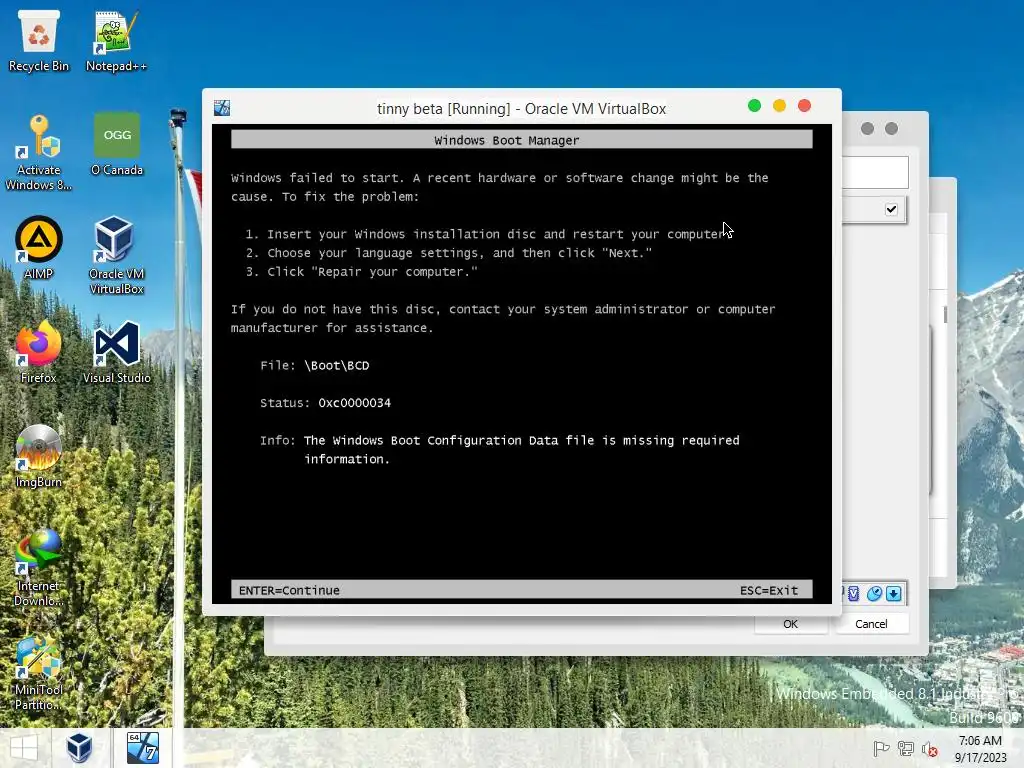Select the O Canada OGG file
The height and width of the screenshot is (768, 1024).
[117, 145]
